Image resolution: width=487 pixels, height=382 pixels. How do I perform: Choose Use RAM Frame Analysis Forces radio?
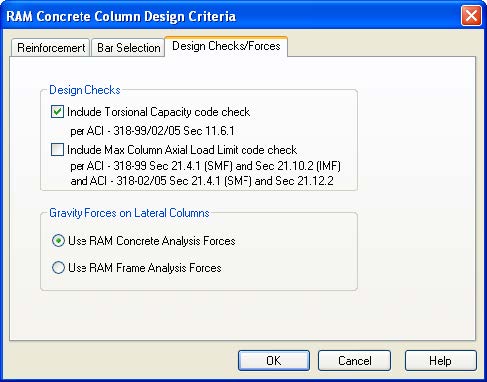pos(58,267)
